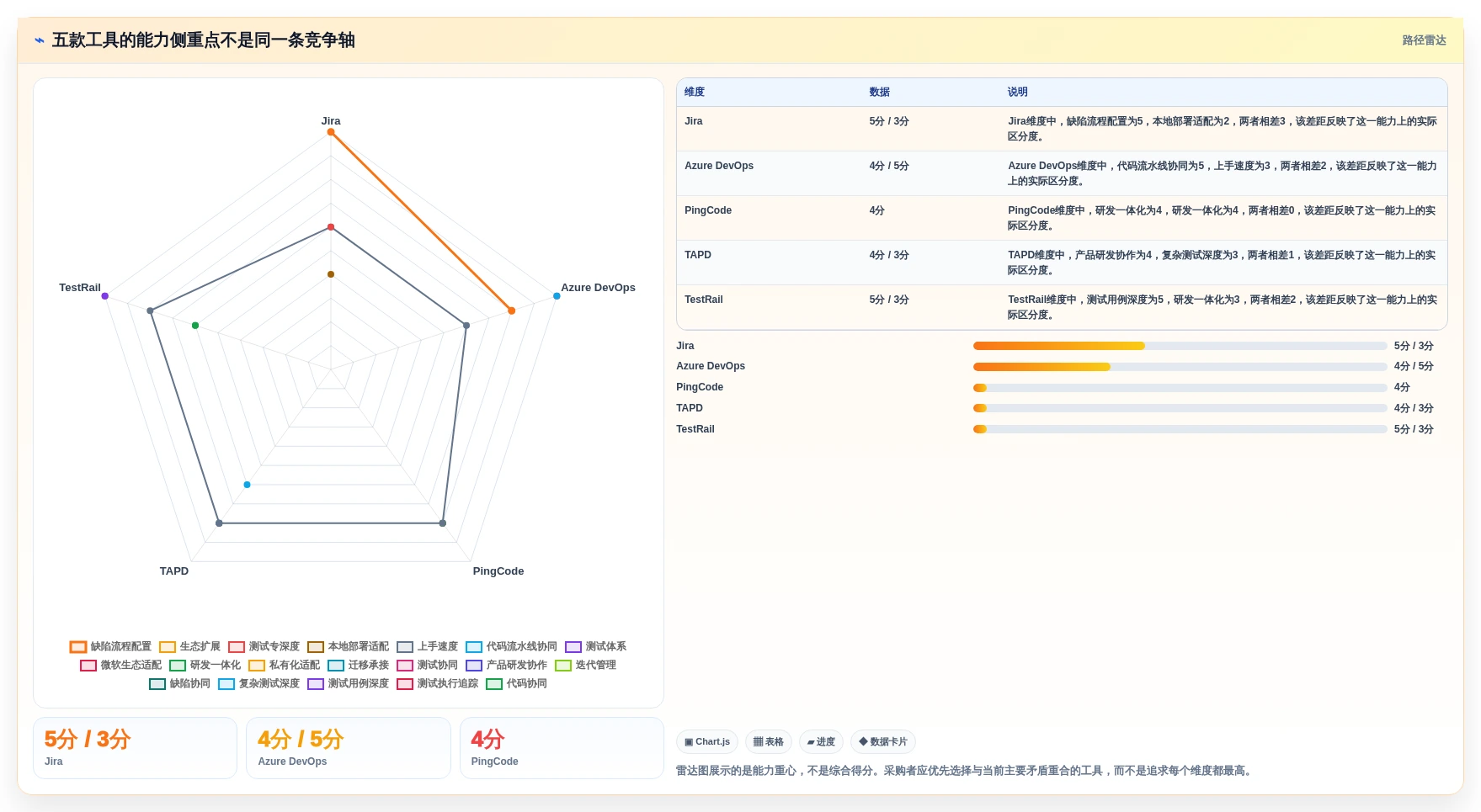Click the 代码协同 legend entry
1481x812 pixels.
tap(516, 683)
